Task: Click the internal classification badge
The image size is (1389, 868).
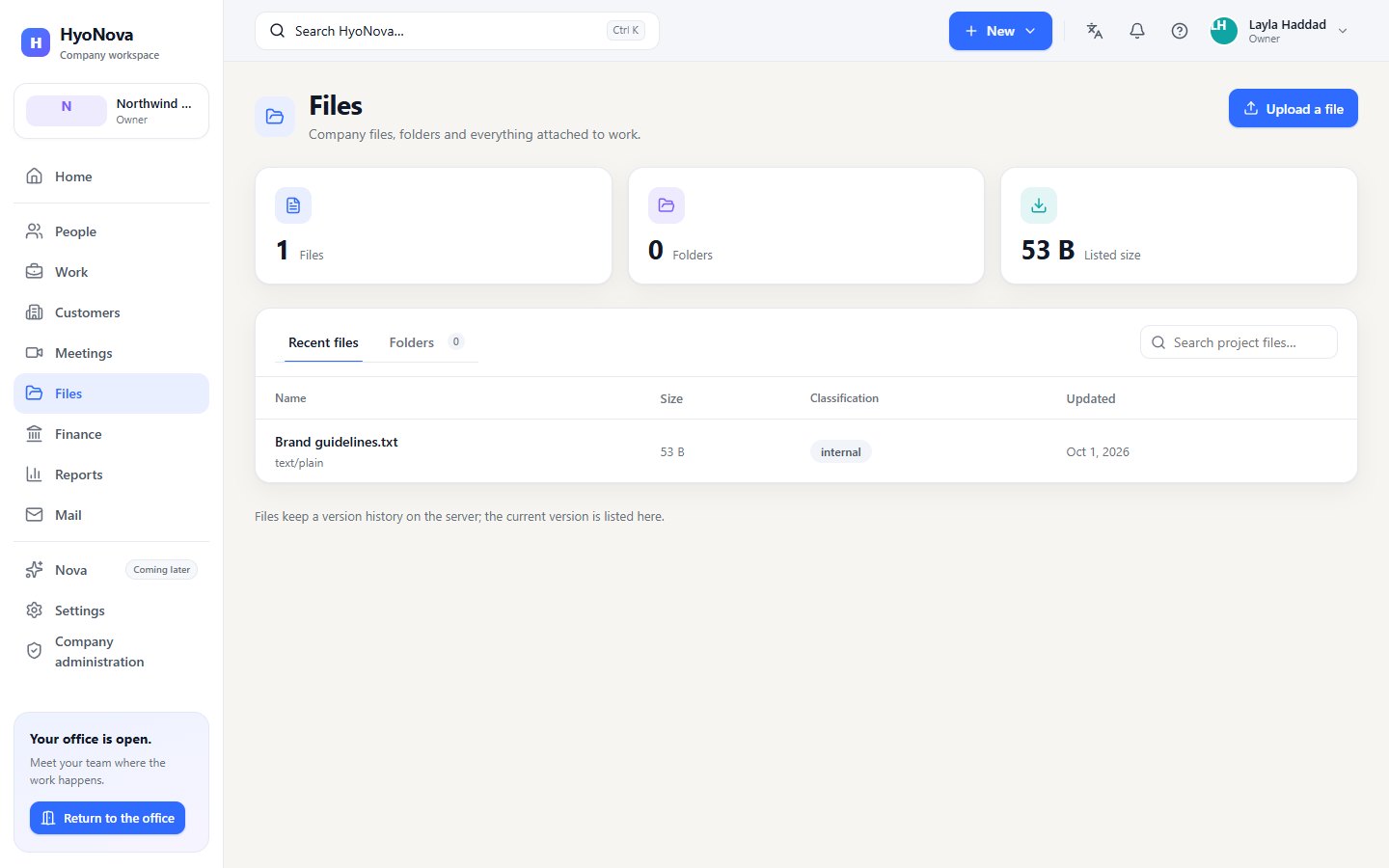Action: [x=840, y=451]
